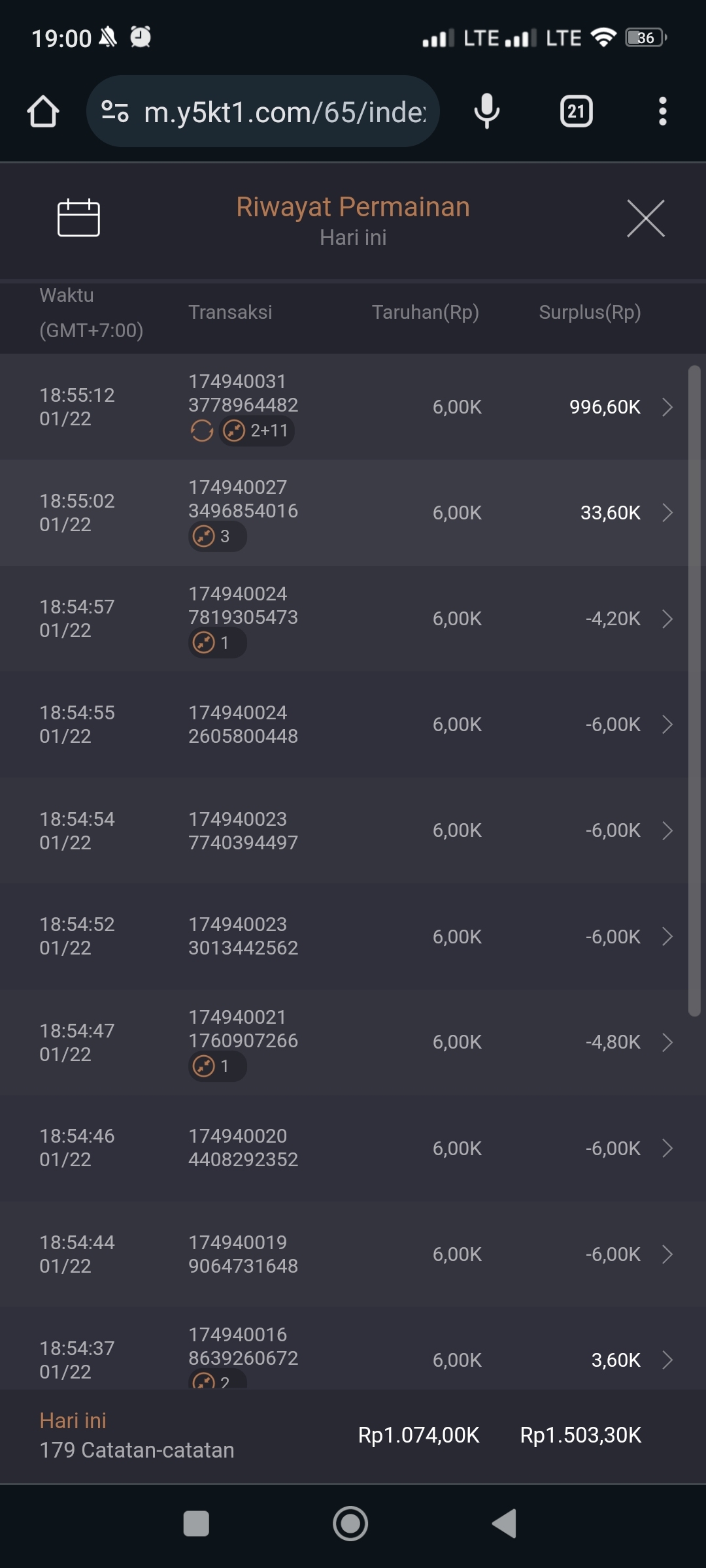Tap the scatter badge labeled 3

(x=217, y=537)
